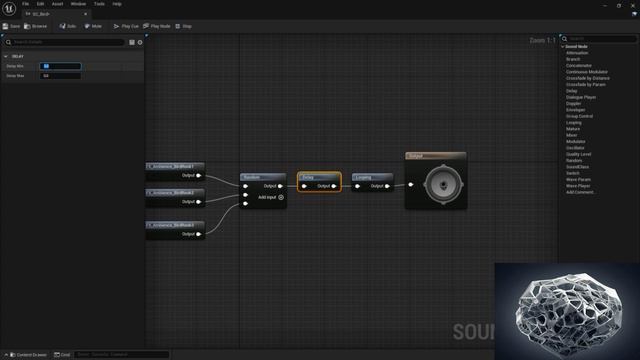Click the Output node's input pin

[411, 184]
